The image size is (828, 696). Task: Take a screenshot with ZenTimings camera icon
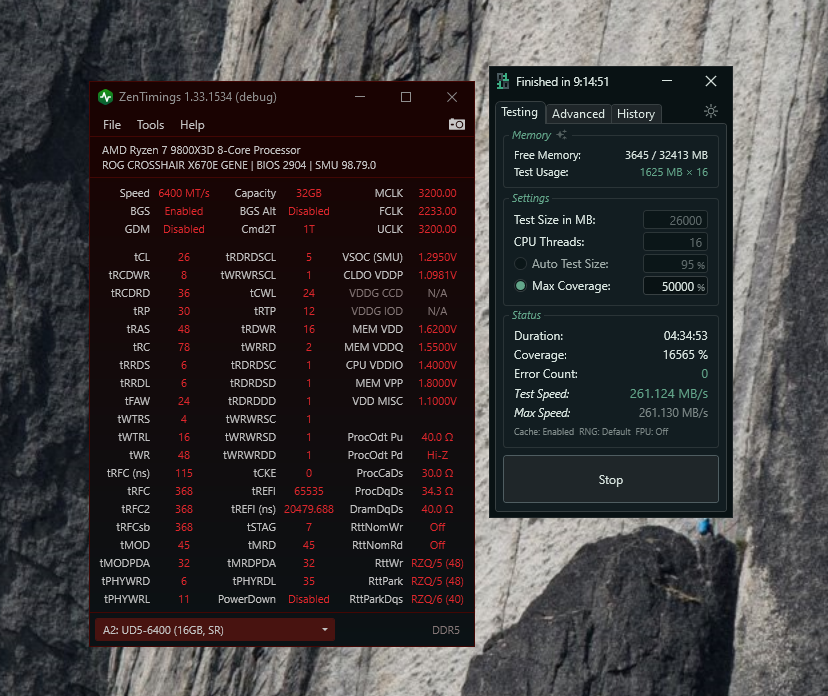pos(457,124)
